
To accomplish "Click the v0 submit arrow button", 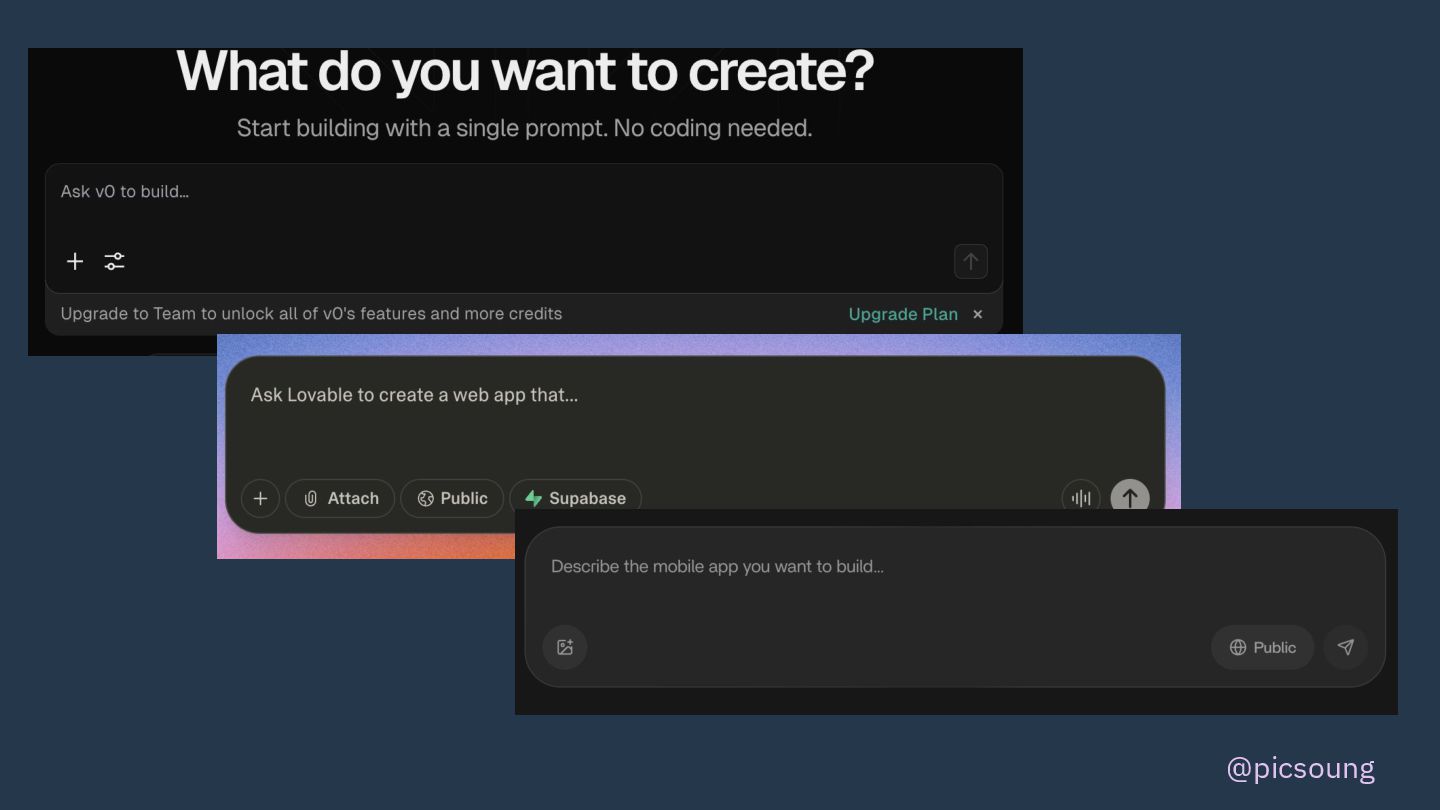I will 971,262.
